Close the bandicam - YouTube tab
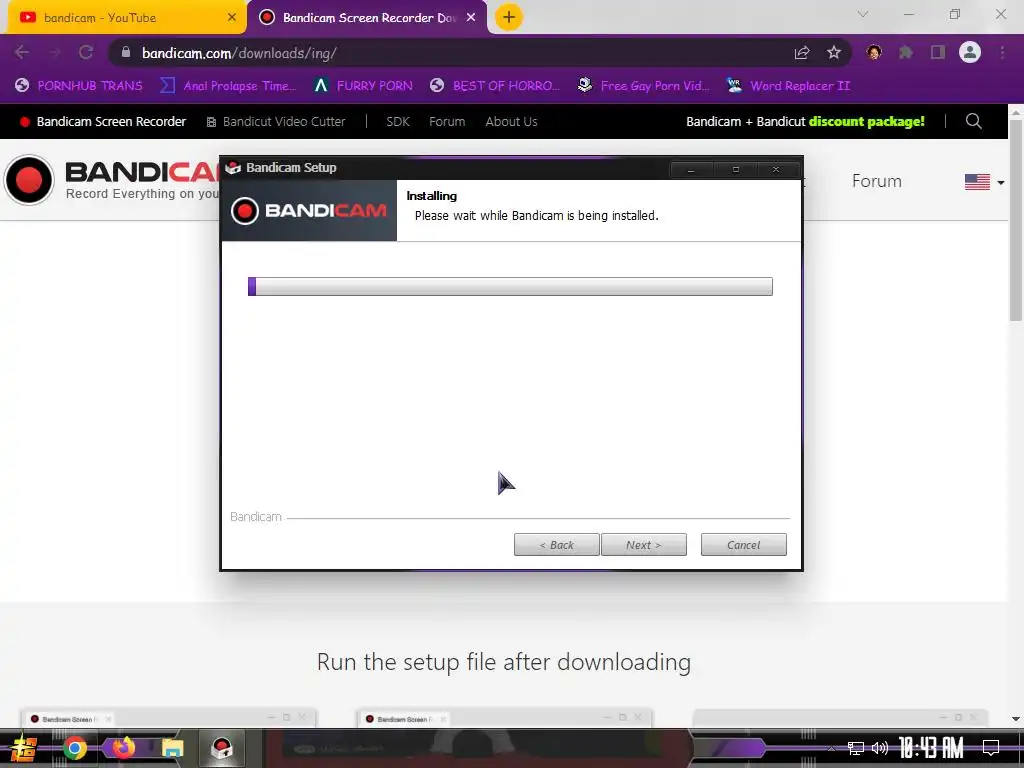 (x=232, y=18)
